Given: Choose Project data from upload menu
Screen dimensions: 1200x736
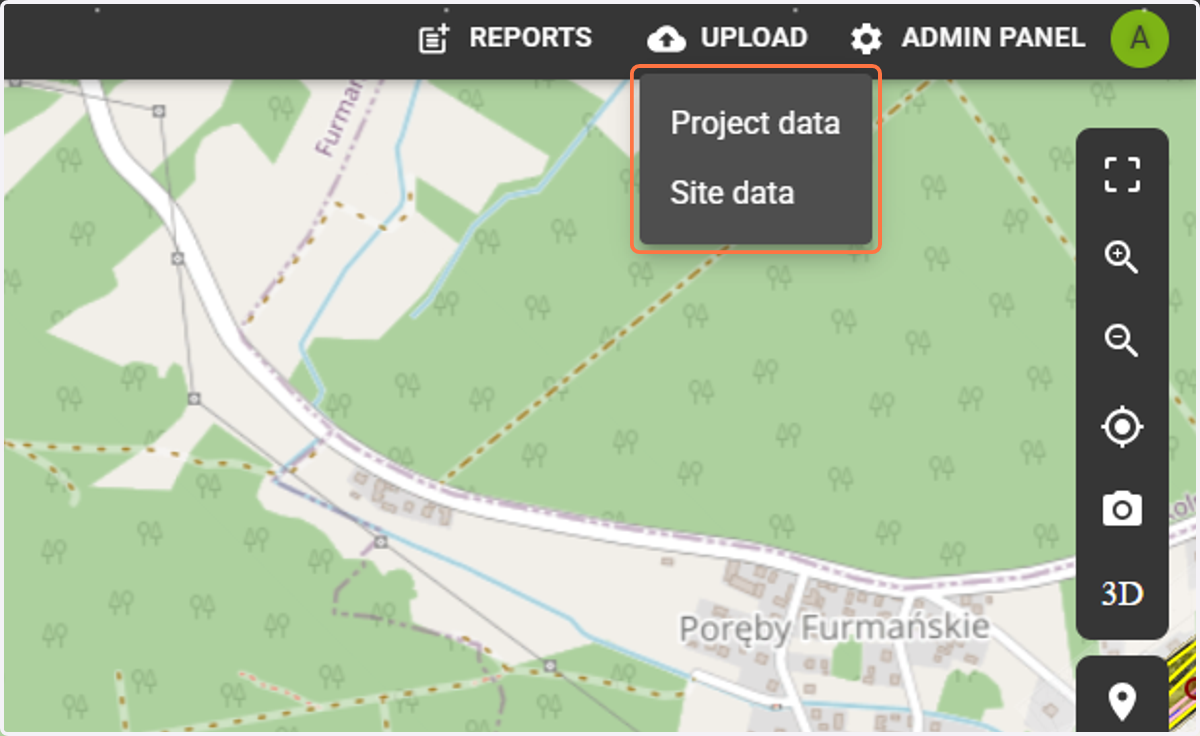Looking at the screenshot, I should click(755, 123).
